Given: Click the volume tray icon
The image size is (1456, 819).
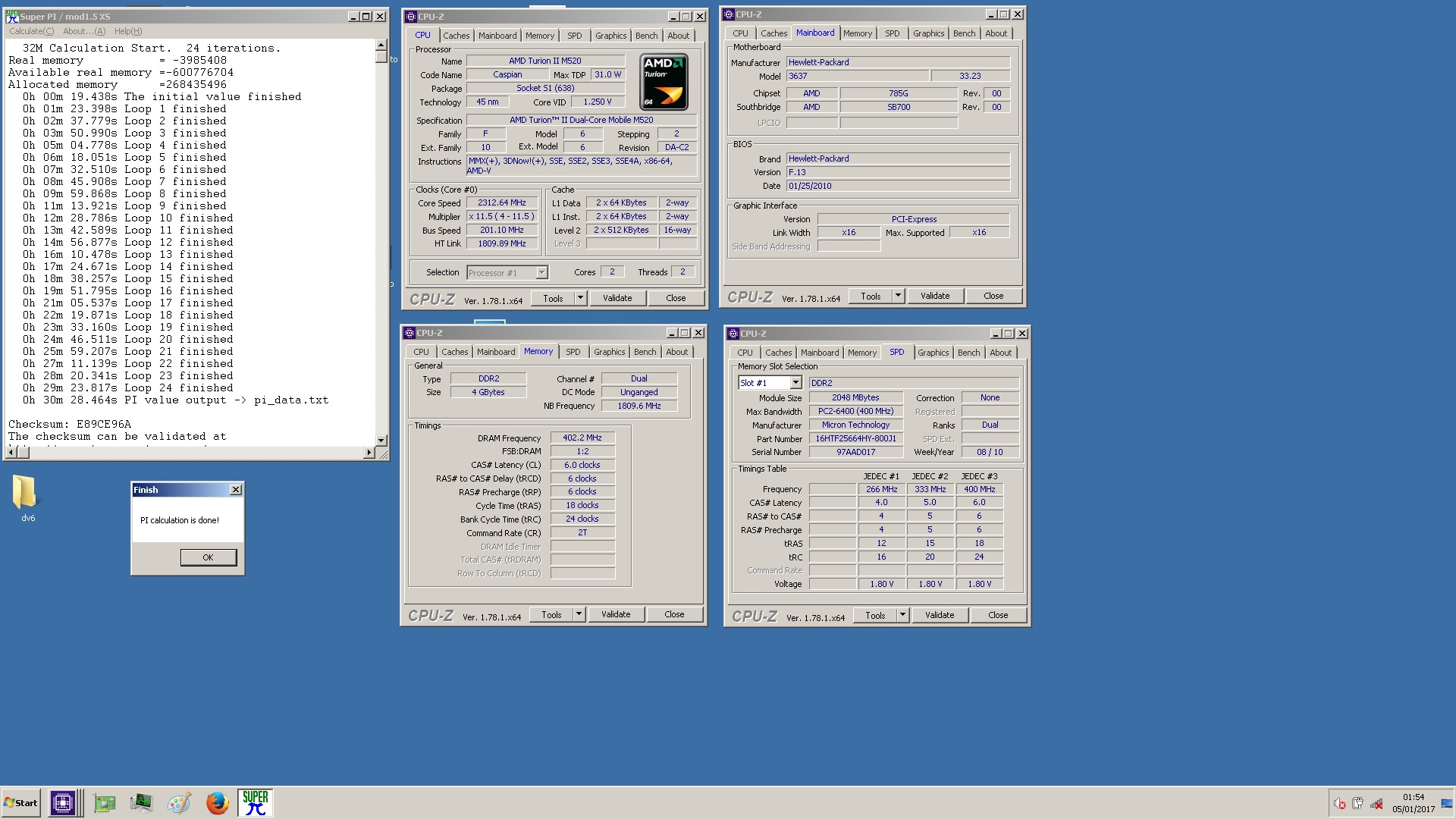Looking at the screenshot, I should [x=1339, y=804].
